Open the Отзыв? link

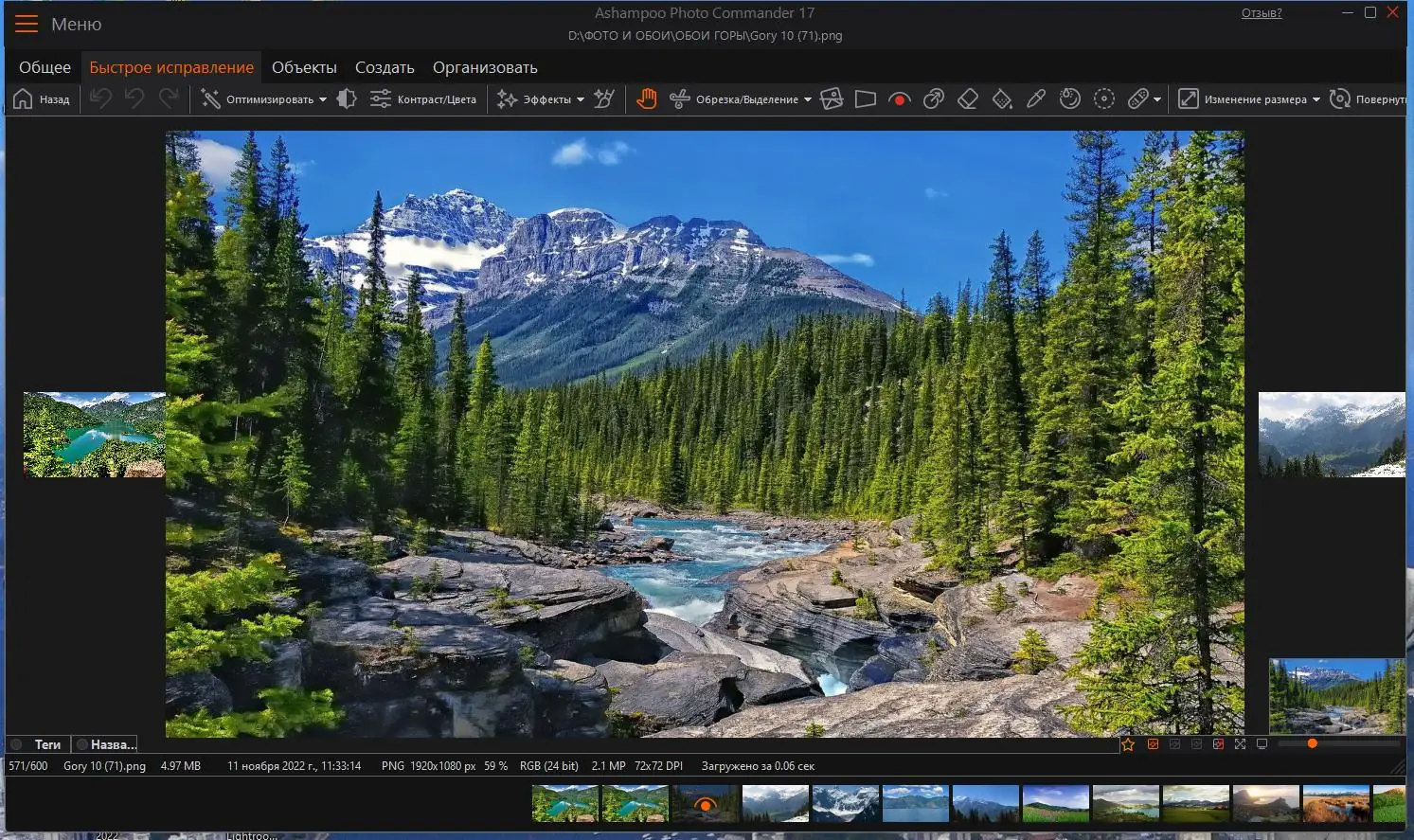1261,12
